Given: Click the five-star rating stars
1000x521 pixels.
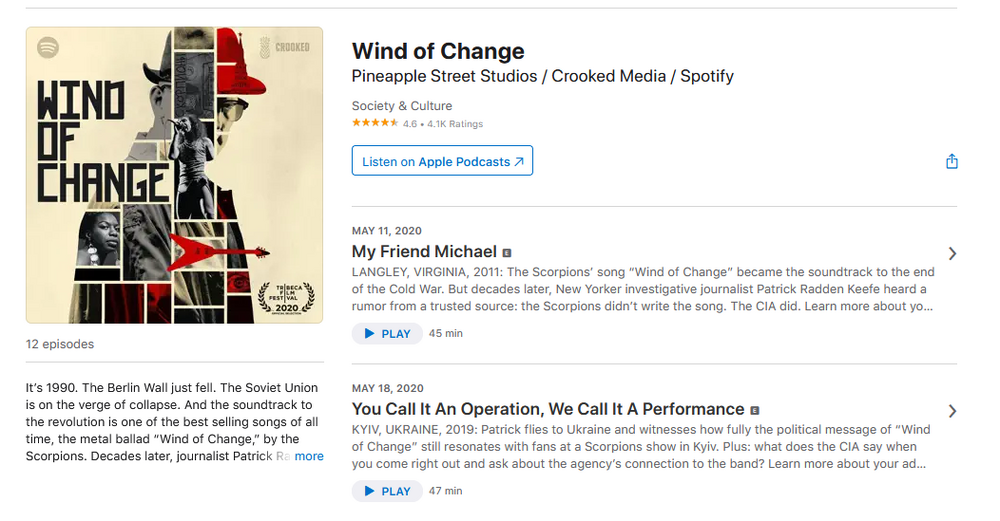Looking at the screenshot, I should [375, 124].
